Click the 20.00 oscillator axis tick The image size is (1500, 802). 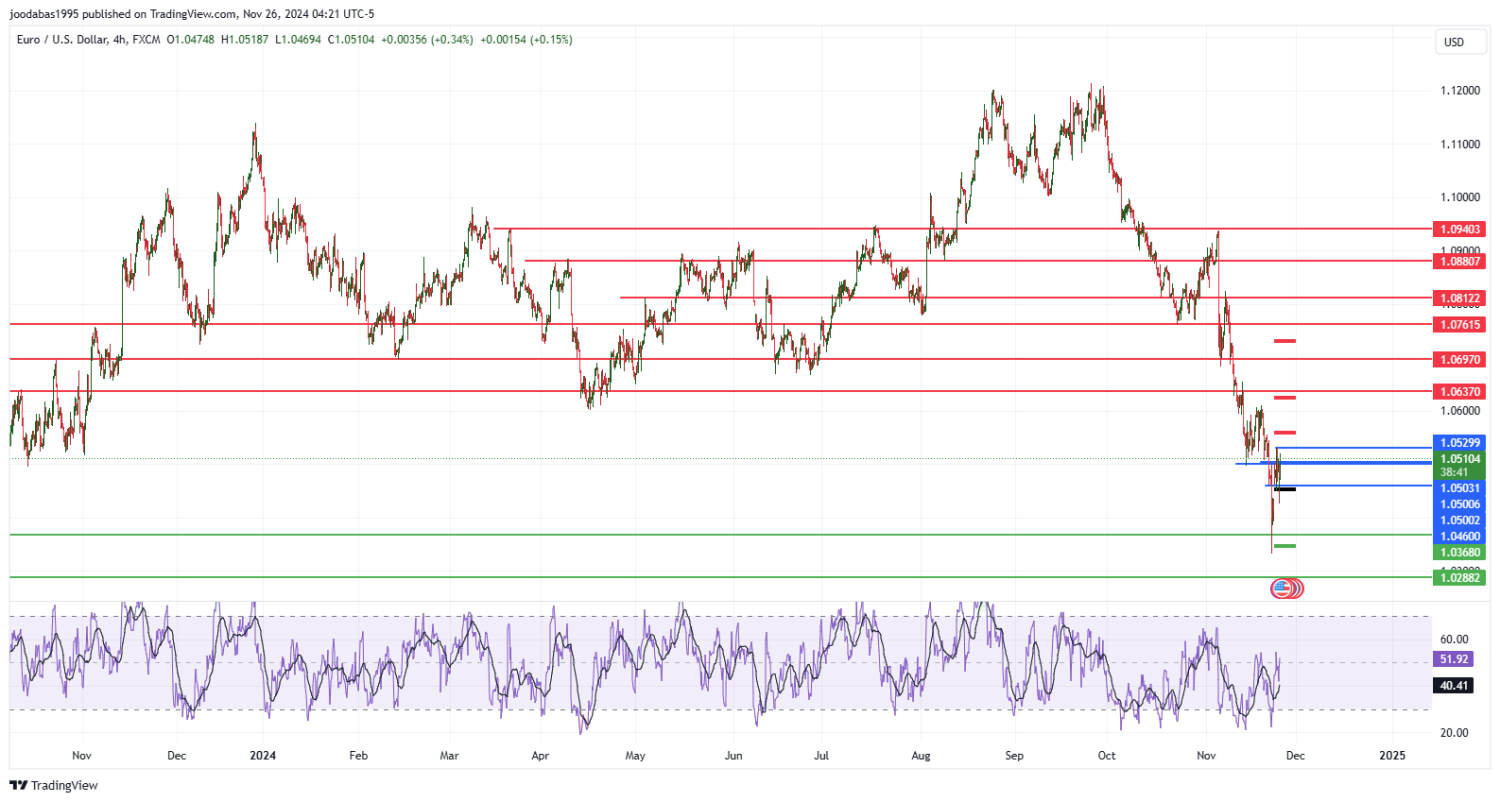click(x=1454, y=733)
